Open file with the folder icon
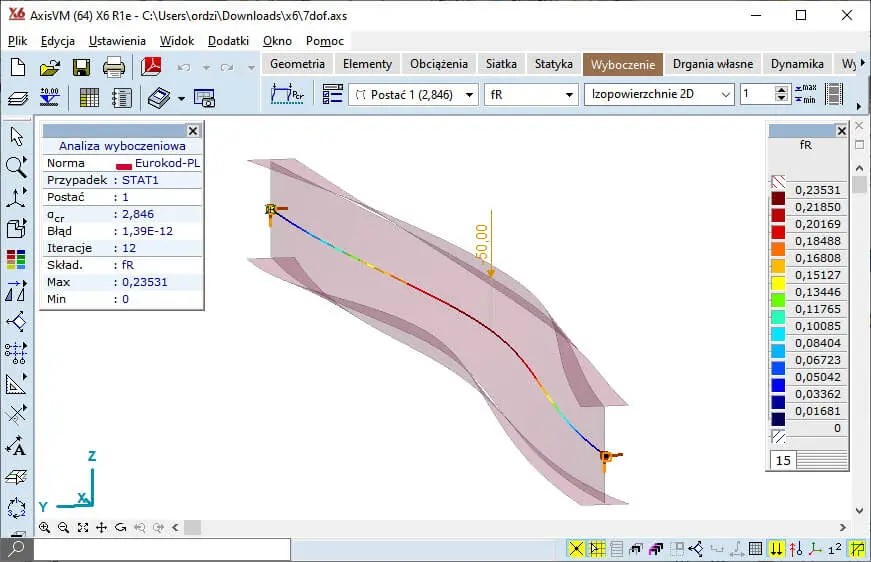This screenshot has height=562, width=871. (49, 68)
